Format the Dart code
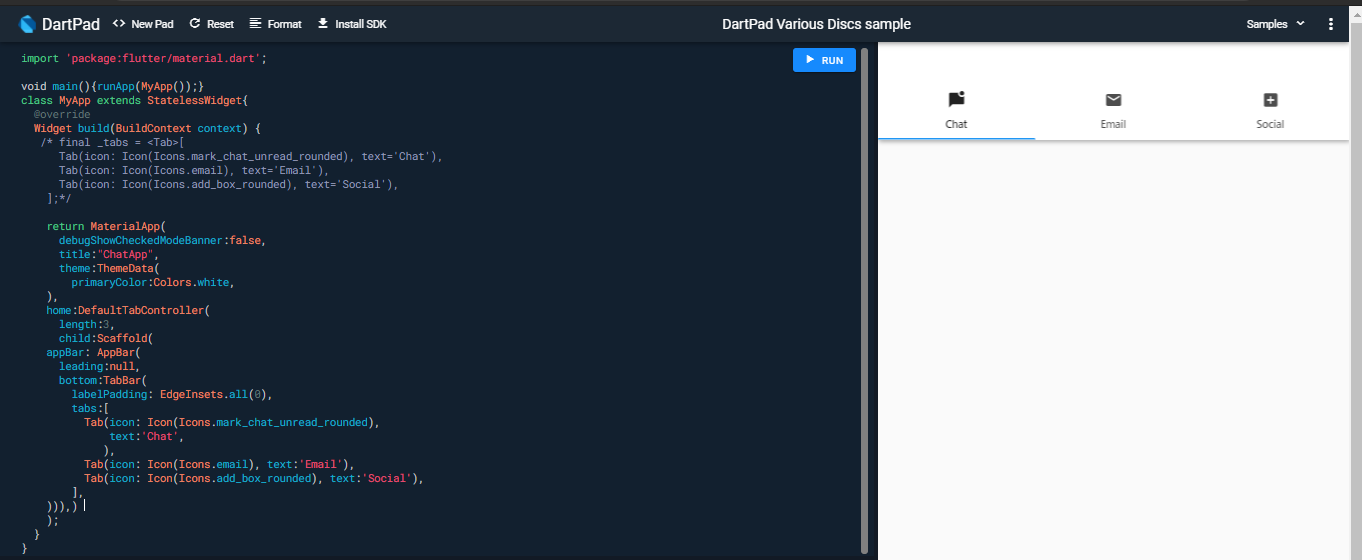The image size is (1362, 560). (x=275, y=24)
